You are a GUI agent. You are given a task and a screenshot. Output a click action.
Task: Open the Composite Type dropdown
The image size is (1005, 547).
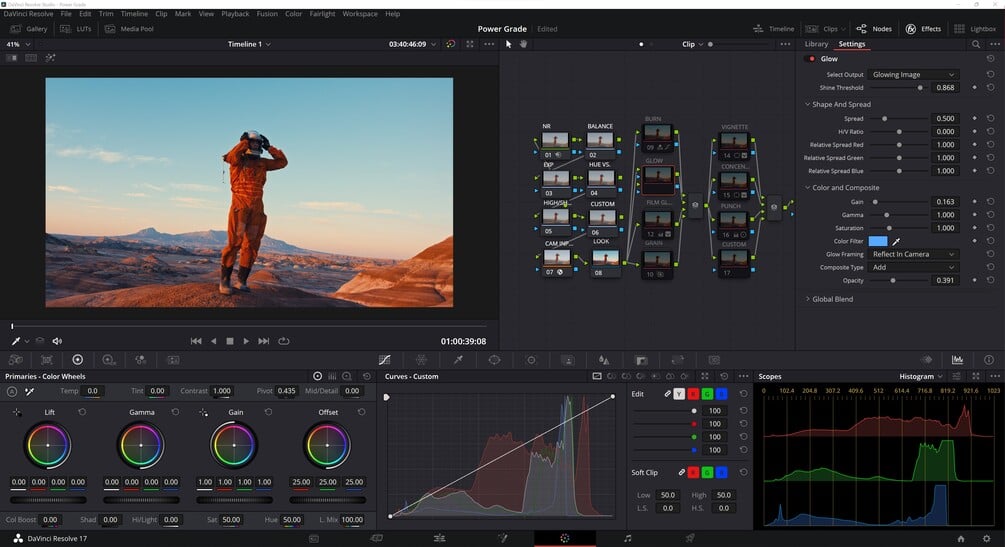tap(914, 267)
